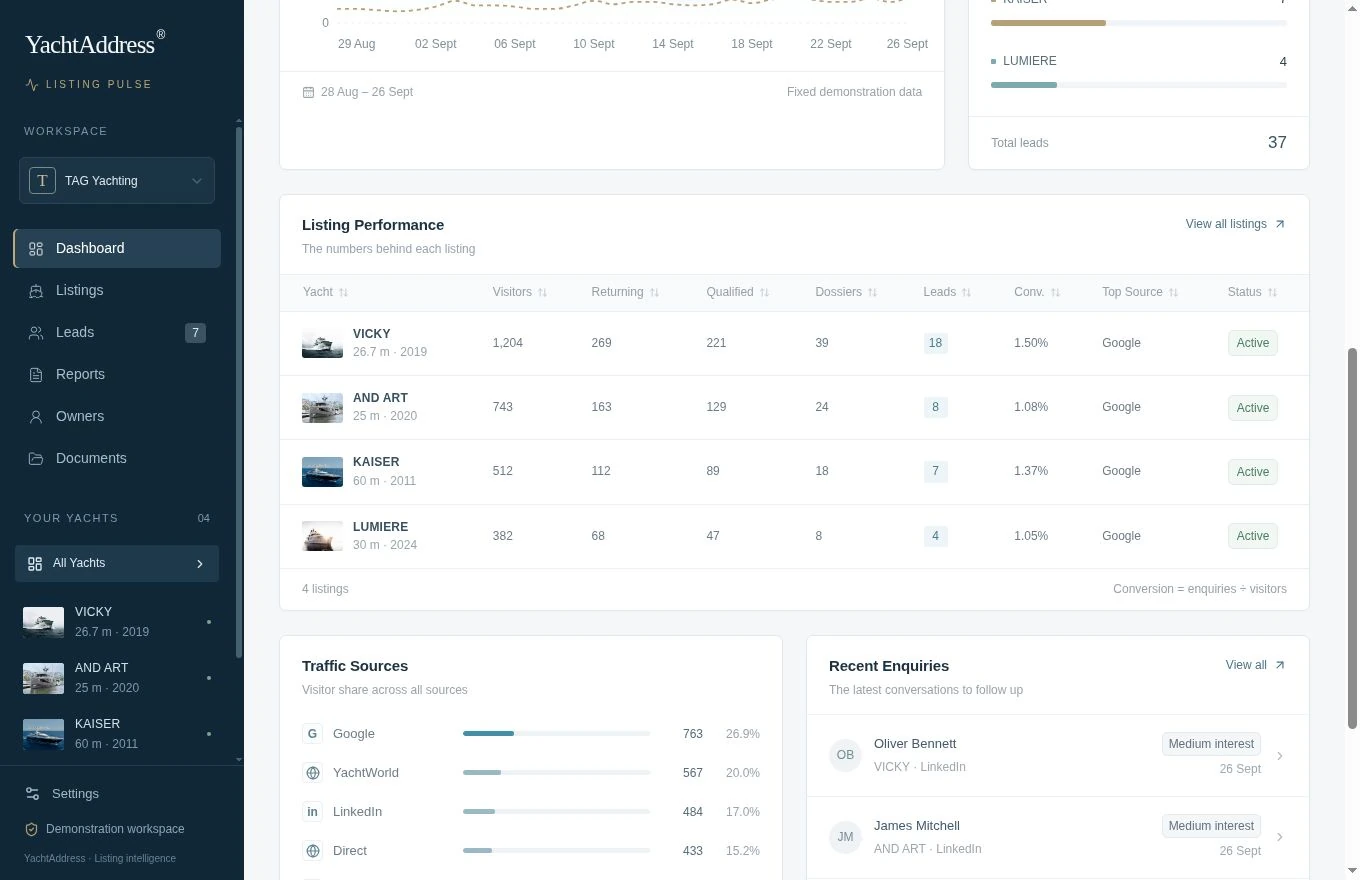Click the VICKY Active status badge
This screenshot has width=1360, height=880.
[x=1253, y=343]
